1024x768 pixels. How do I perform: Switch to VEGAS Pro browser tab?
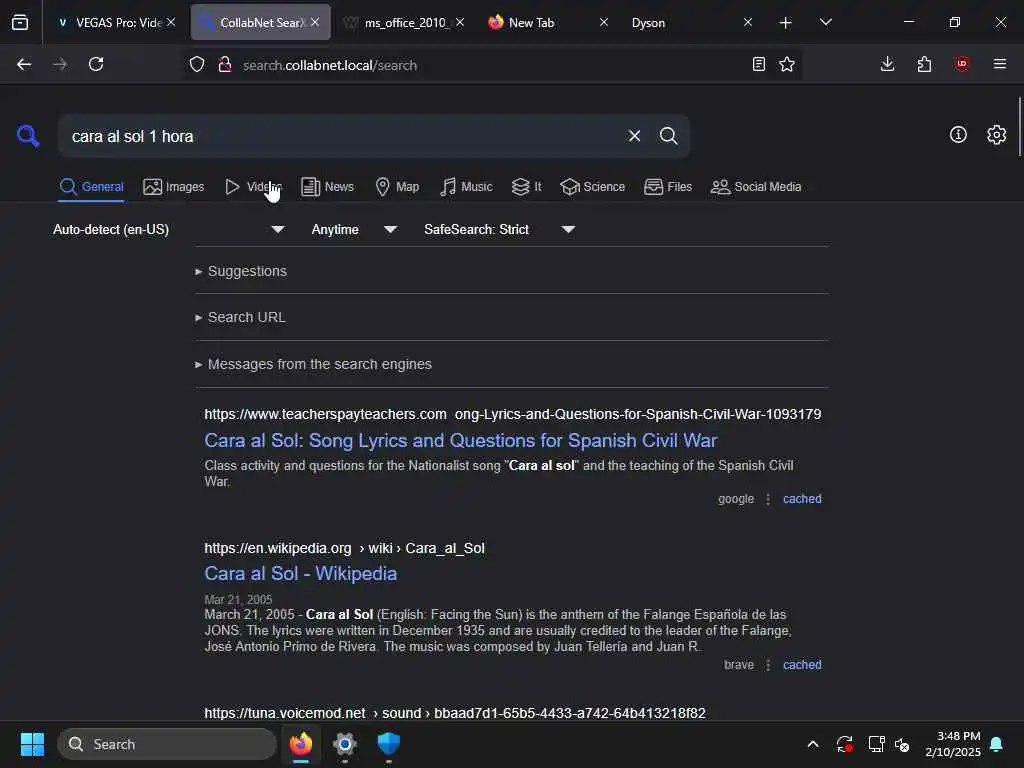click(x=116, y=22)
